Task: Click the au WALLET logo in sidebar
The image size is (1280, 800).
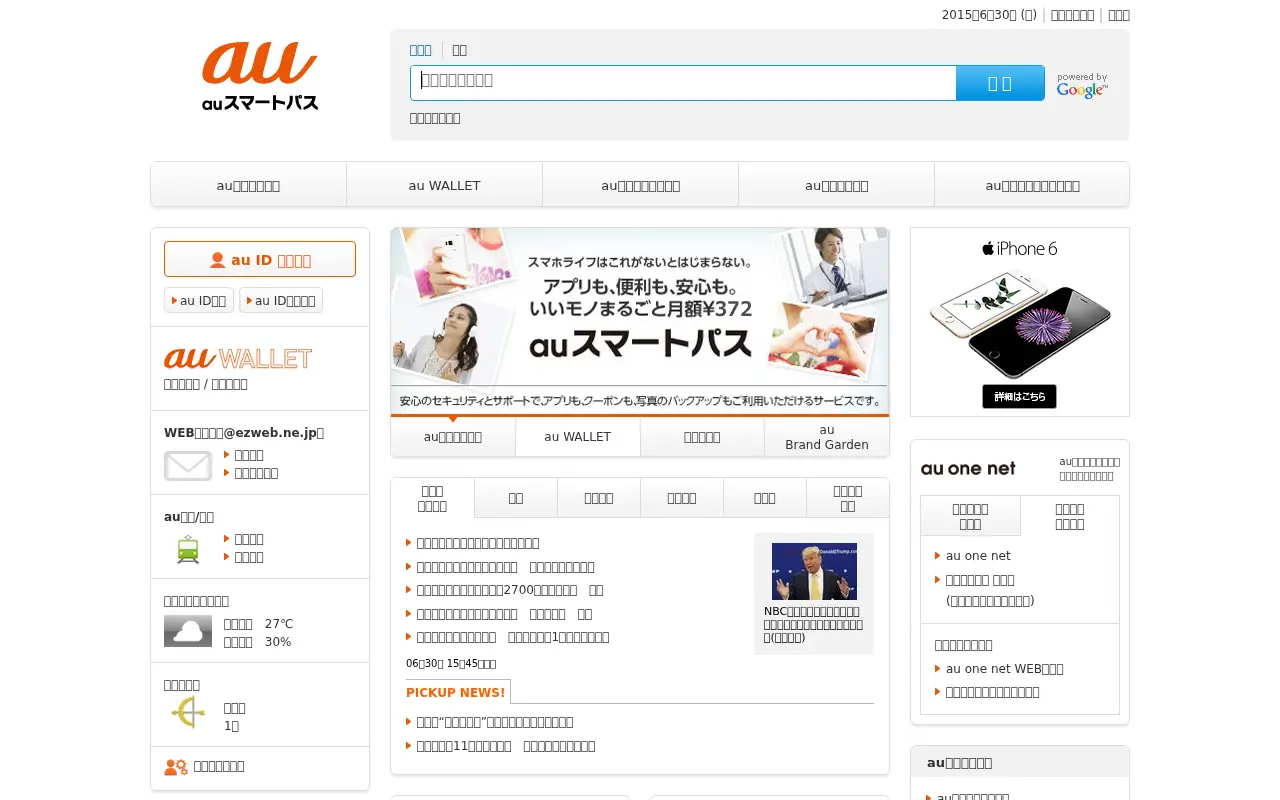Action: click(238, 358)
